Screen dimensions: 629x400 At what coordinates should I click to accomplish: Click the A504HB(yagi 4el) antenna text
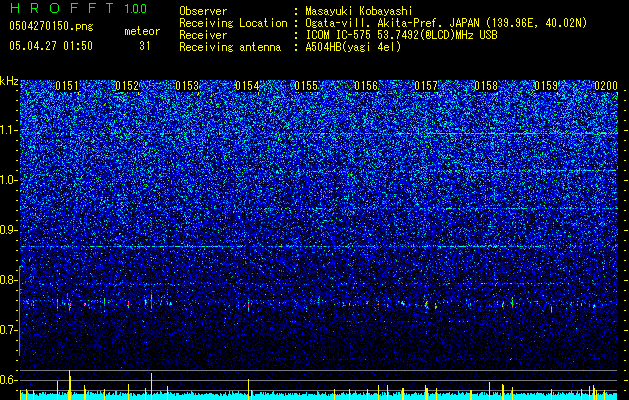(353, 47)
